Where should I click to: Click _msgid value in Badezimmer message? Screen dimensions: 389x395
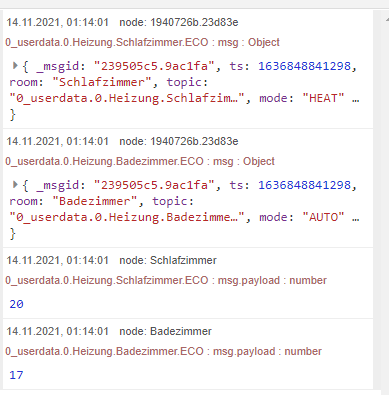[154, 185]
